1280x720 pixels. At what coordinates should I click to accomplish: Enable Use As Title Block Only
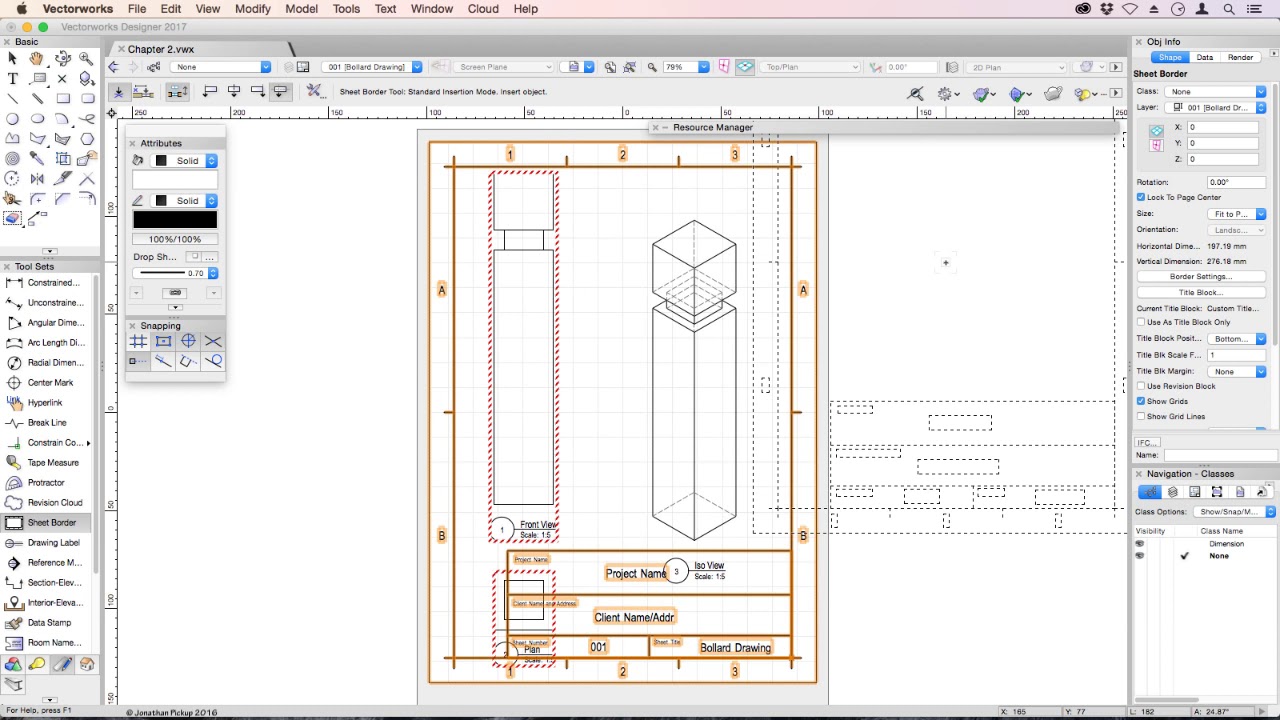[1141, 322]
